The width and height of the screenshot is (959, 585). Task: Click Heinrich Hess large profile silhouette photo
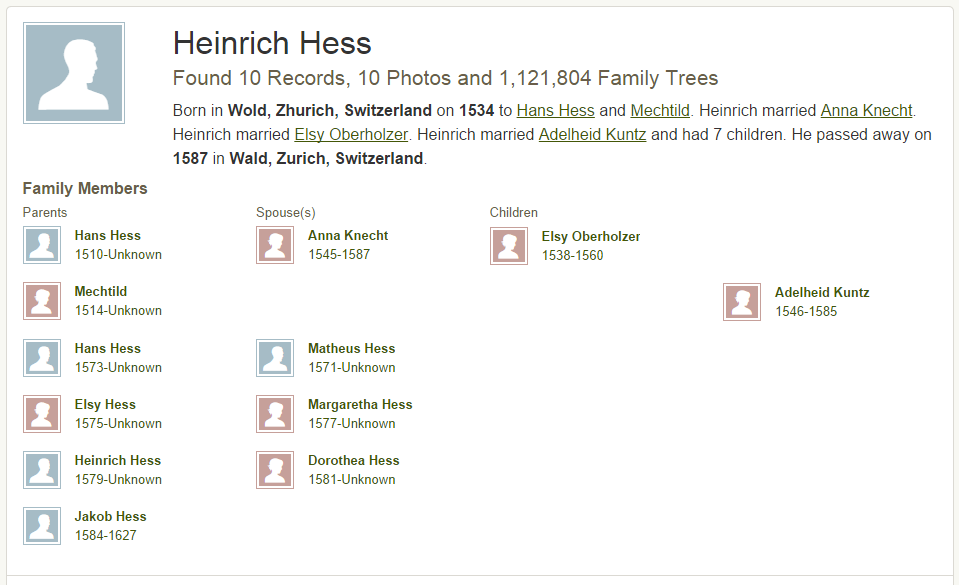(74, 73)
